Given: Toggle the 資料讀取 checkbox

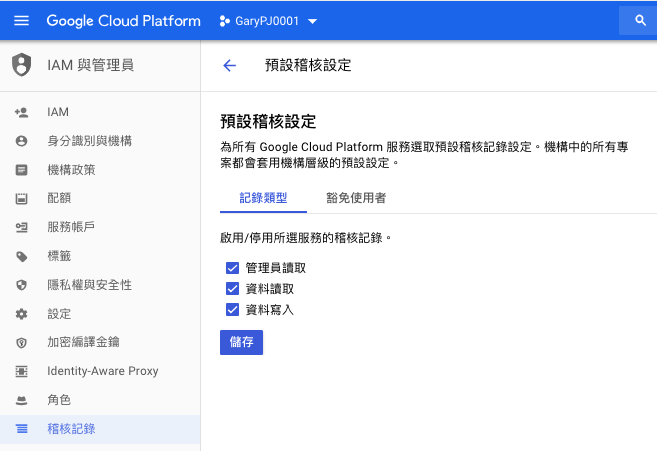Looking at the screenshot, I should 232,289.
